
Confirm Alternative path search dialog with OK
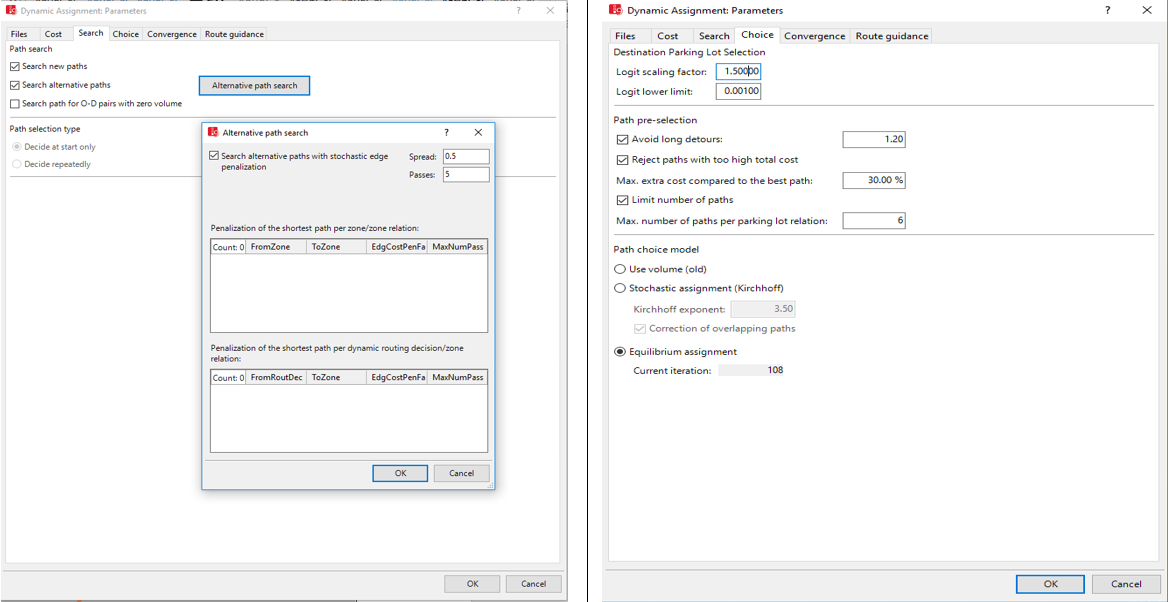click(400, 473)
